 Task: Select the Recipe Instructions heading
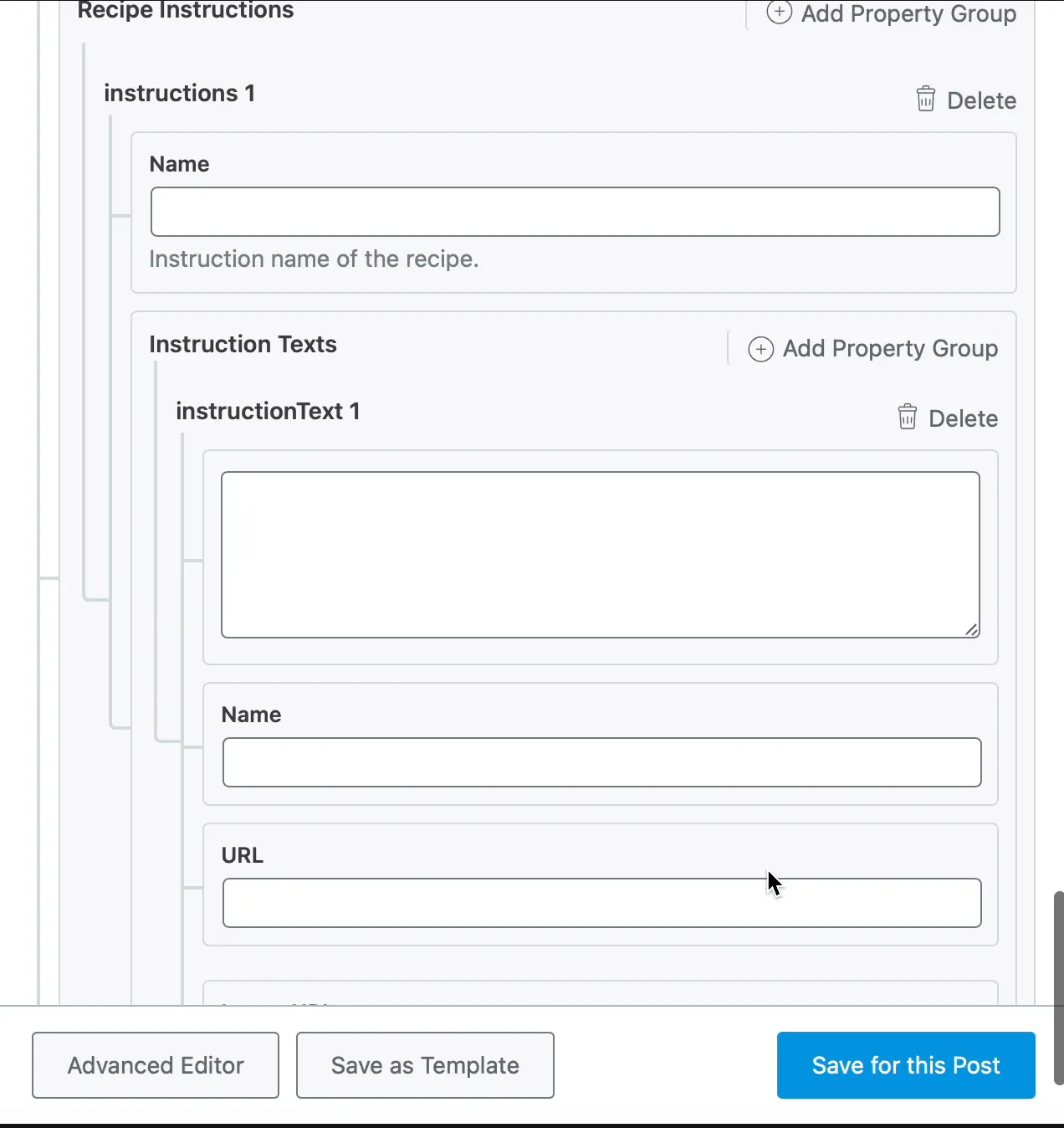[186, 11]
